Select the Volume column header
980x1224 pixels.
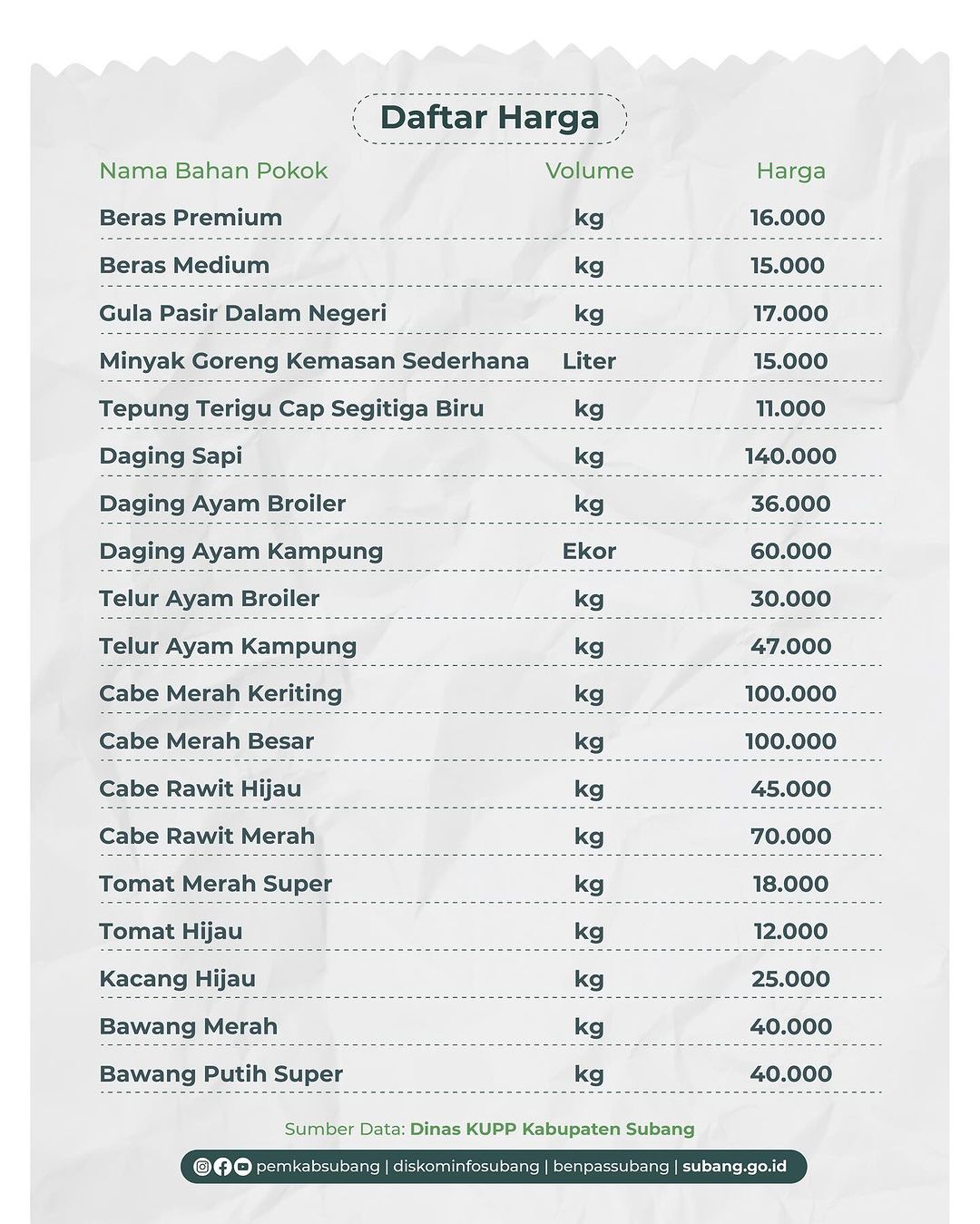(x=590, y=171)
